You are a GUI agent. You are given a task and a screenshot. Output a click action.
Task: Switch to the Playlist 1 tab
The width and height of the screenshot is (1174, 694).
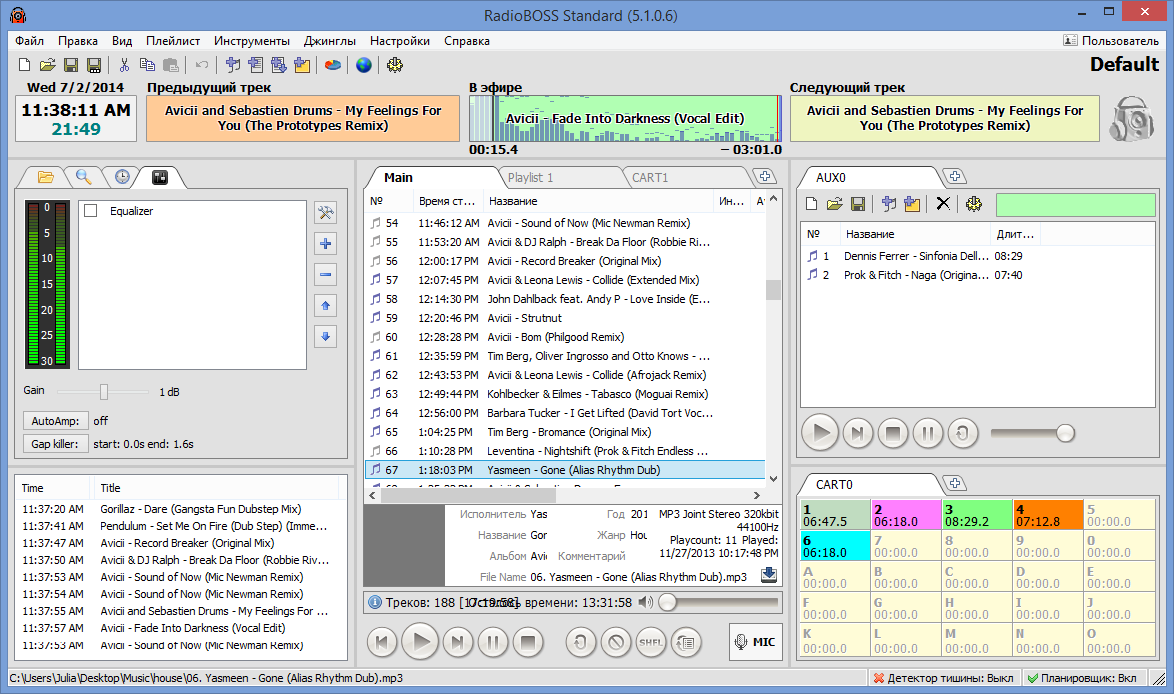click(x=530, y=177)
